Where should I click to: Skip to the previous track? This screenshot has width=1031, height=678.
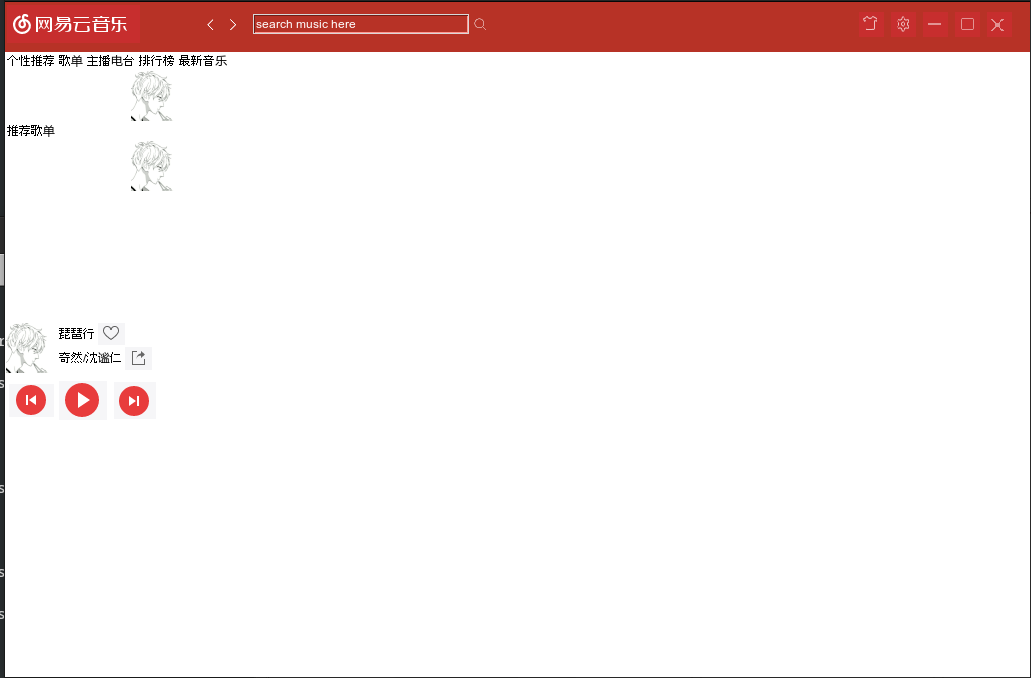coord(31,400)
